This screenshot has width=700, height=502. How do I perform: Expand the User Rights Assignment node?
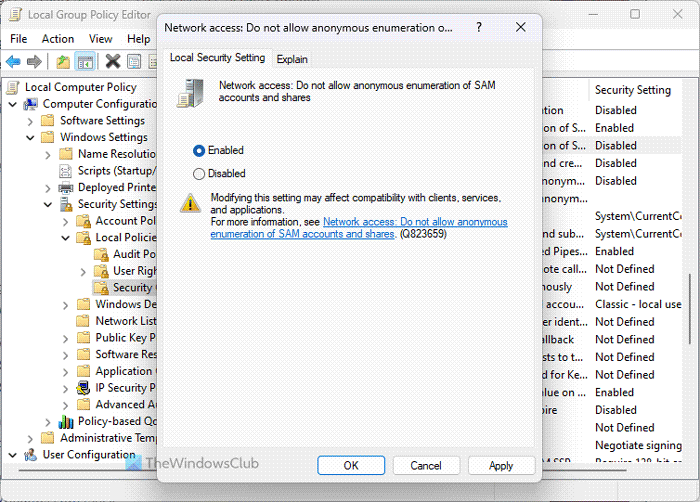83,272
